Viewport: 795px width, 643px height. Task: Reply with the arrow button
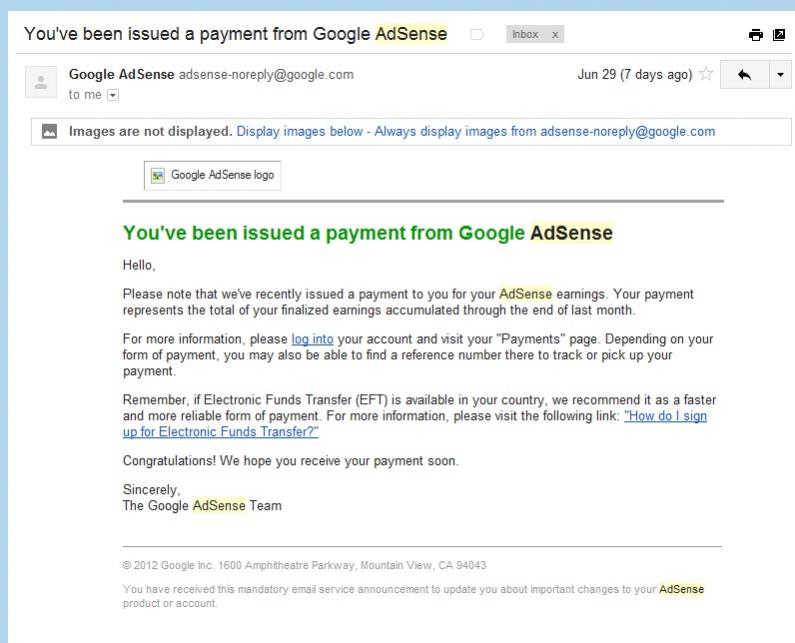pos(744,75)
